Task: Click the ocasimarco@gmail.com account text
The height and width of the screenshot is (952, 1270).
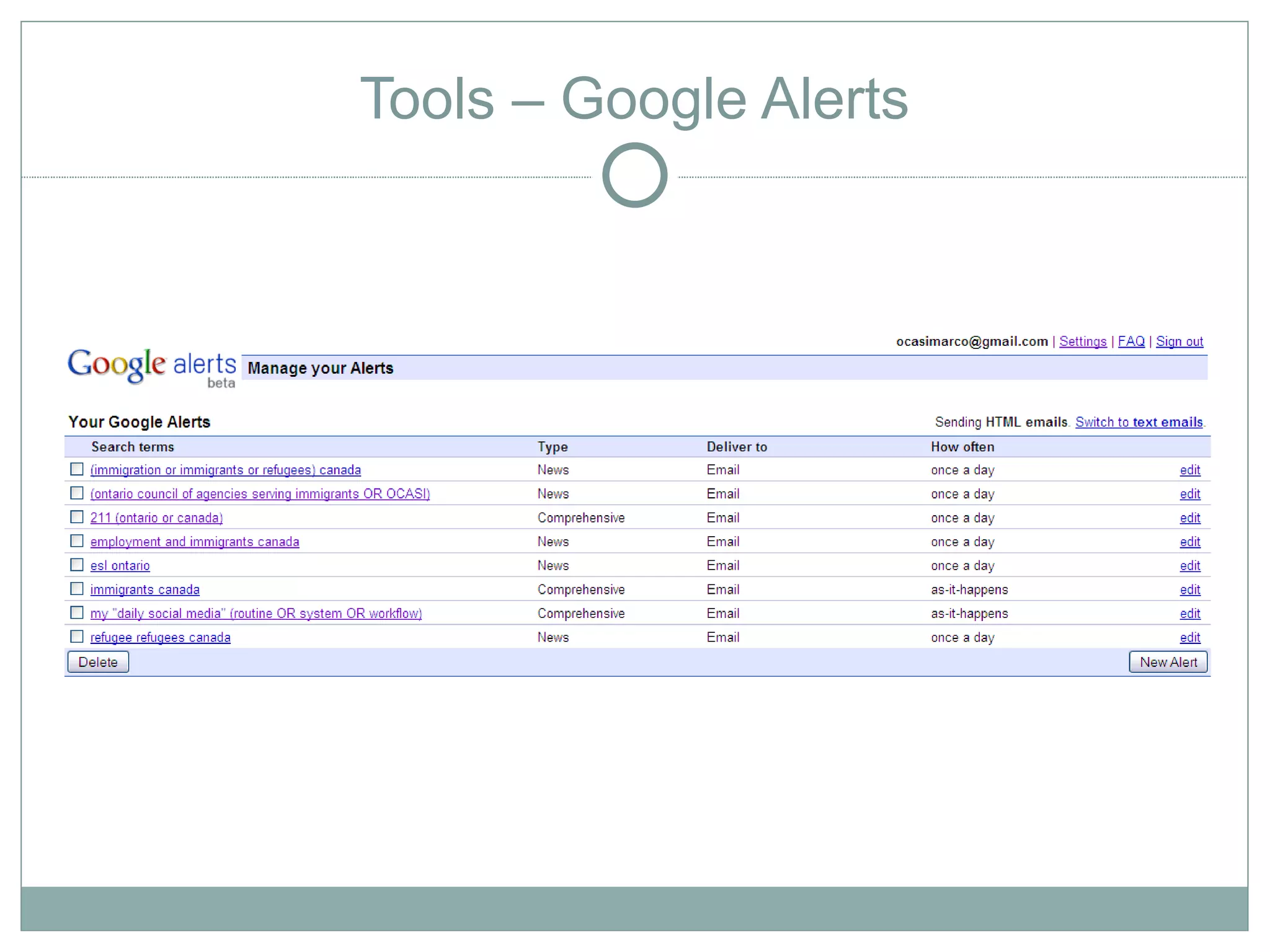Action: coord(972,342)
